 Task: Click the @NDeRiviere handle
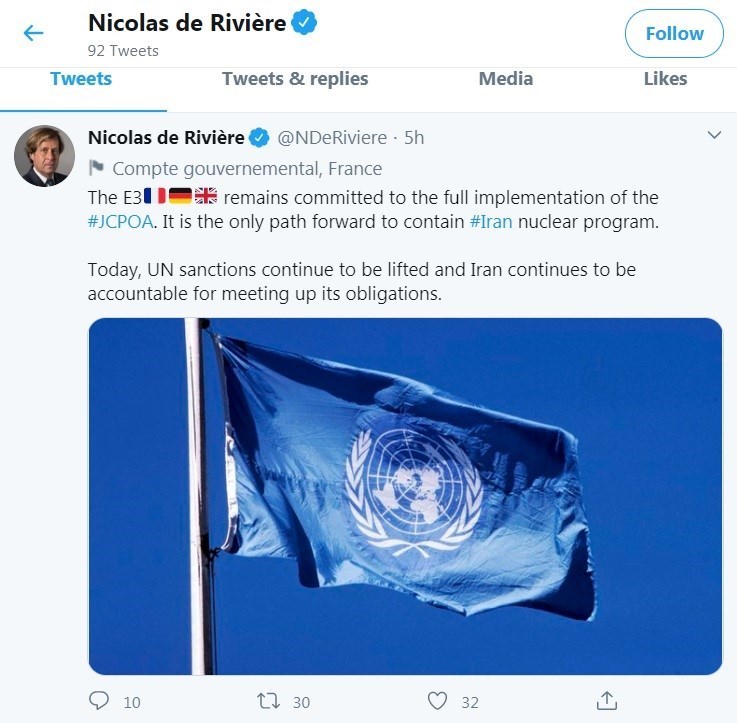click(332, 138)
